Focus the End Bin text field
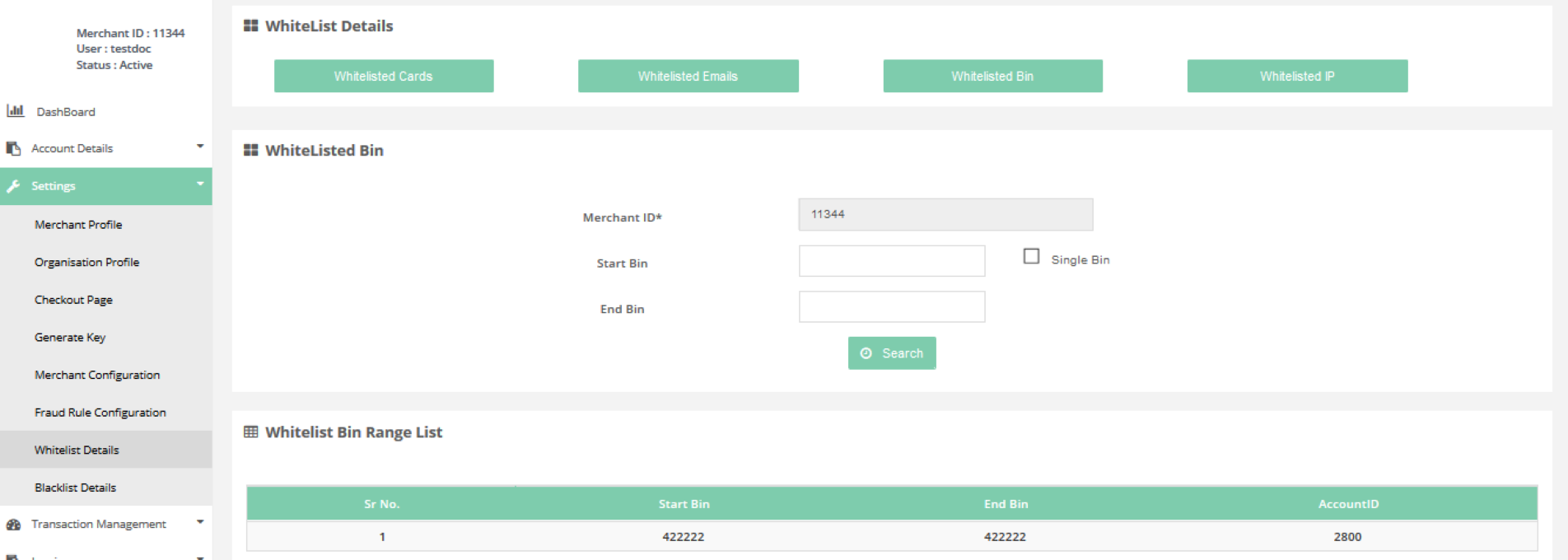Screen dimensions: 1568x560 pos(891,307)
